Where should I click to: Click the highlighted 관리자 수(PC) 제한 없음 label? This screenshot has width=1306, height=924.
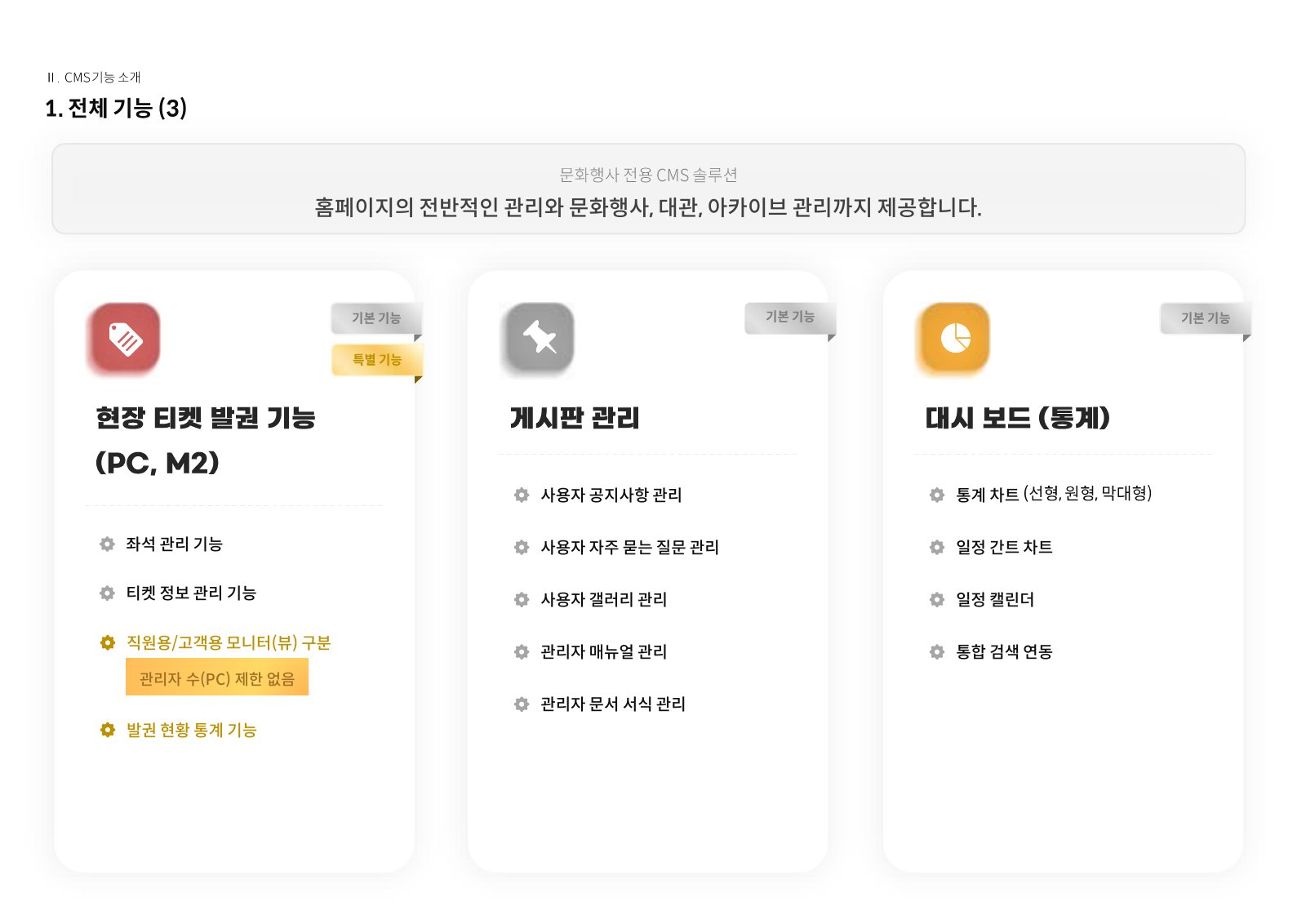(x=217, y=677)
